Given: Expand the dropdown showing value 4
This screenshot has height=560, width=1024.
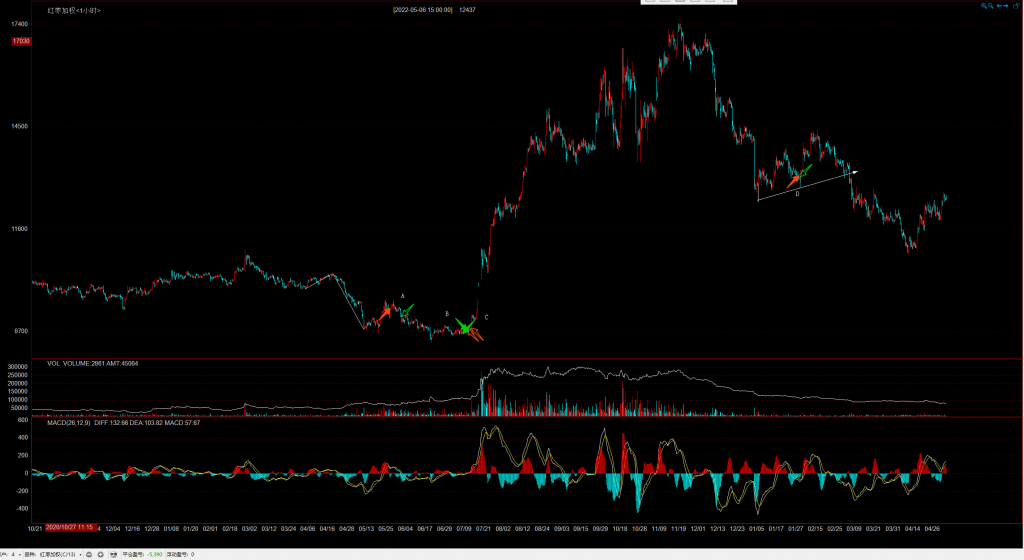Looking at the screenshot, I should (19, 553).
